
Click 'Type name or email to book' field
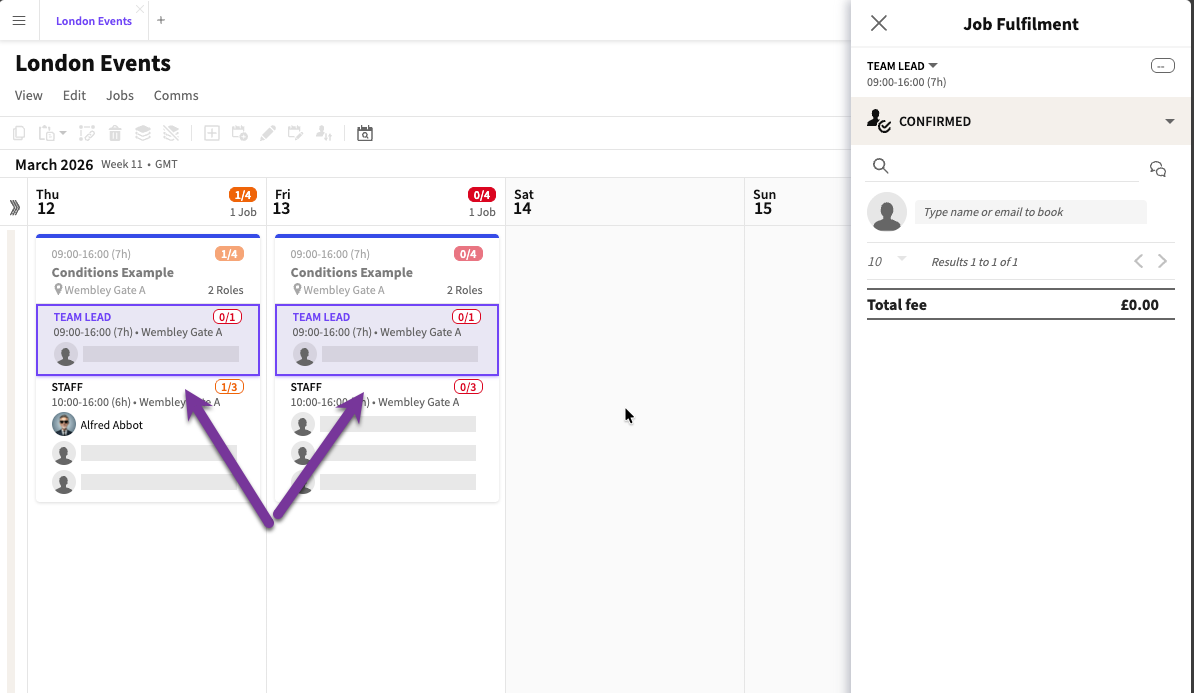1030,212
